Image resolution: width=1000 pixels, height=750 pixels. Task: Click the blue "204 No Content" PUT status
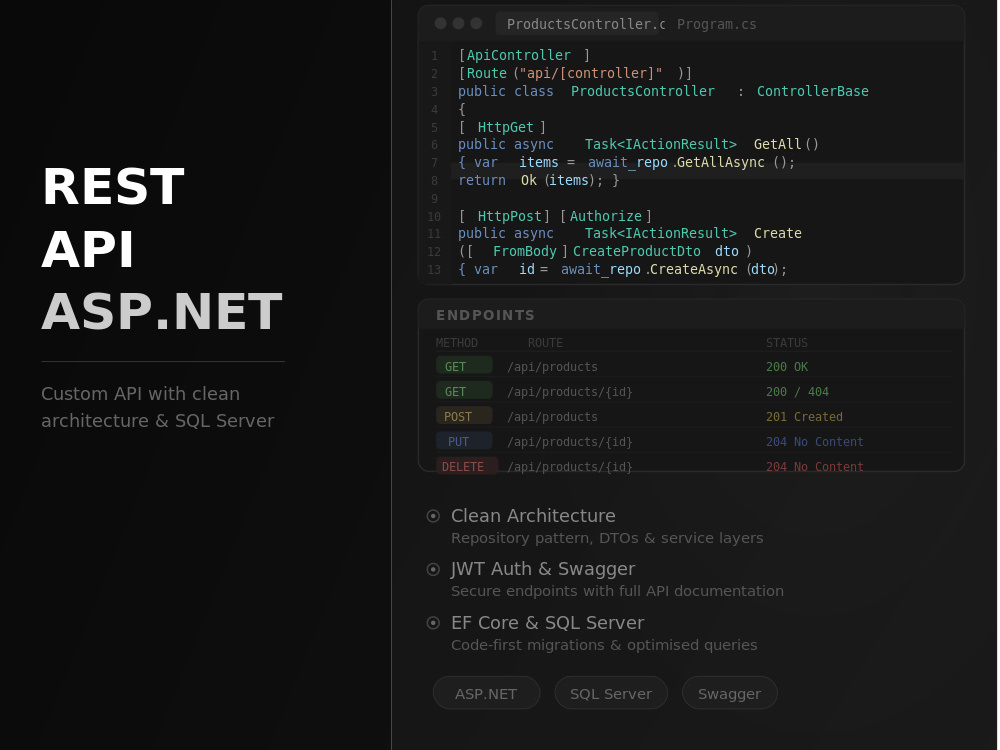pos(814,441)
